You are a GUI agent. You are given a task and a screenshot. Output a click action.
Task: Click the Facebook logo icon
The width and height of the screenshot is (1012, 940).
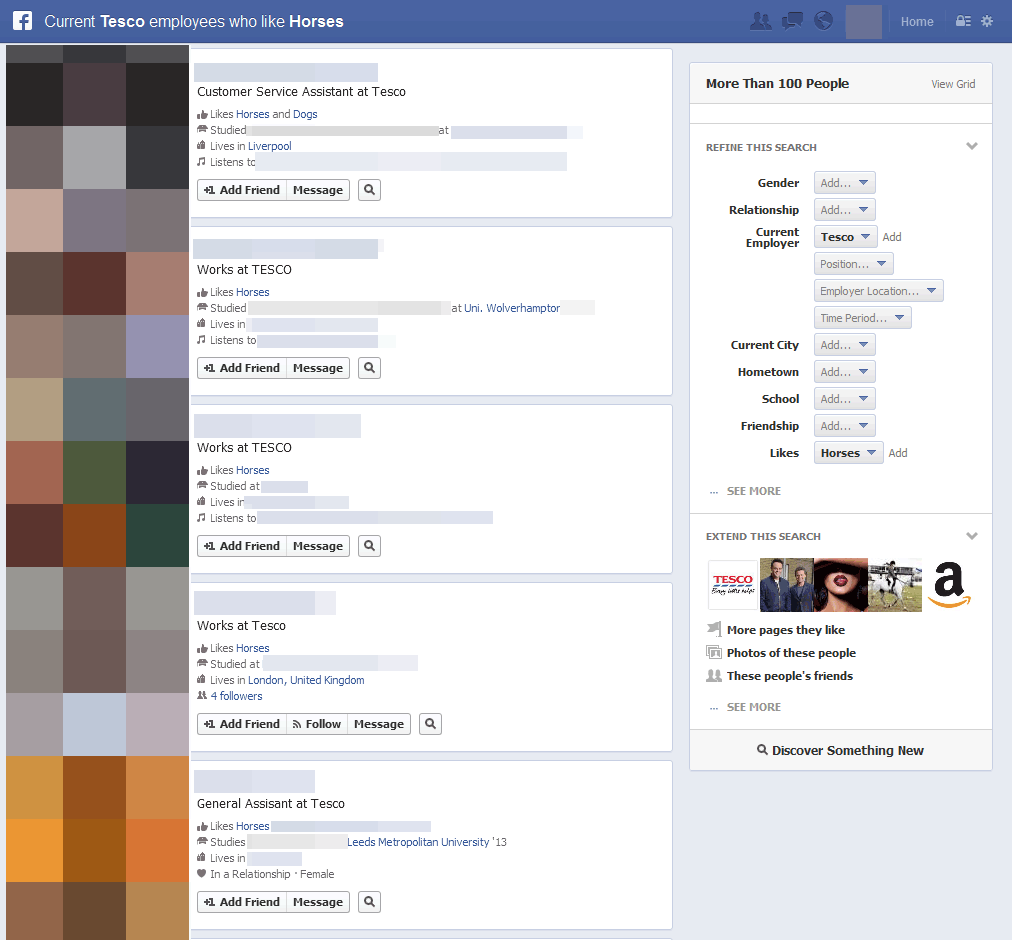pyautogui.click(x=23, y=21)
